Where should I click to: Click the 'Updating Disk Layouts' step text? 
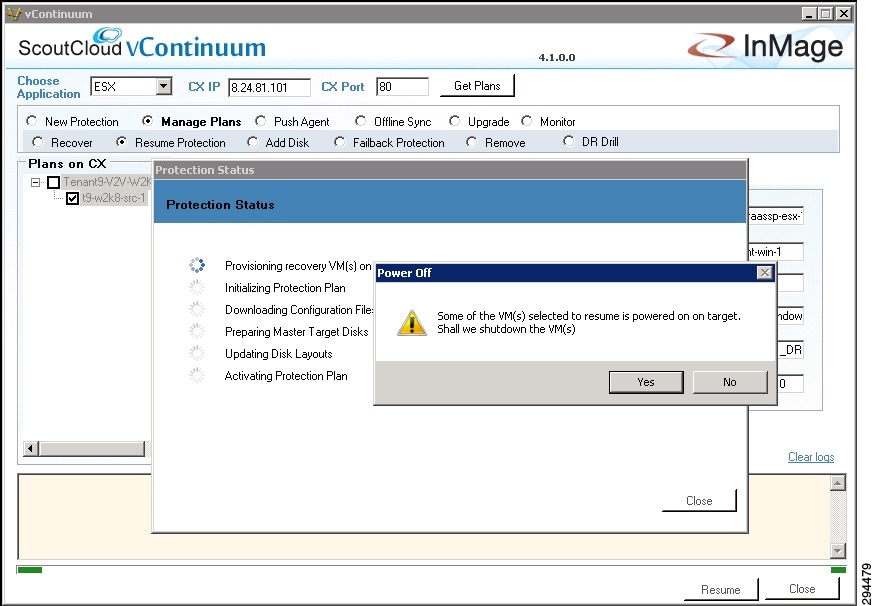point(279,354)
